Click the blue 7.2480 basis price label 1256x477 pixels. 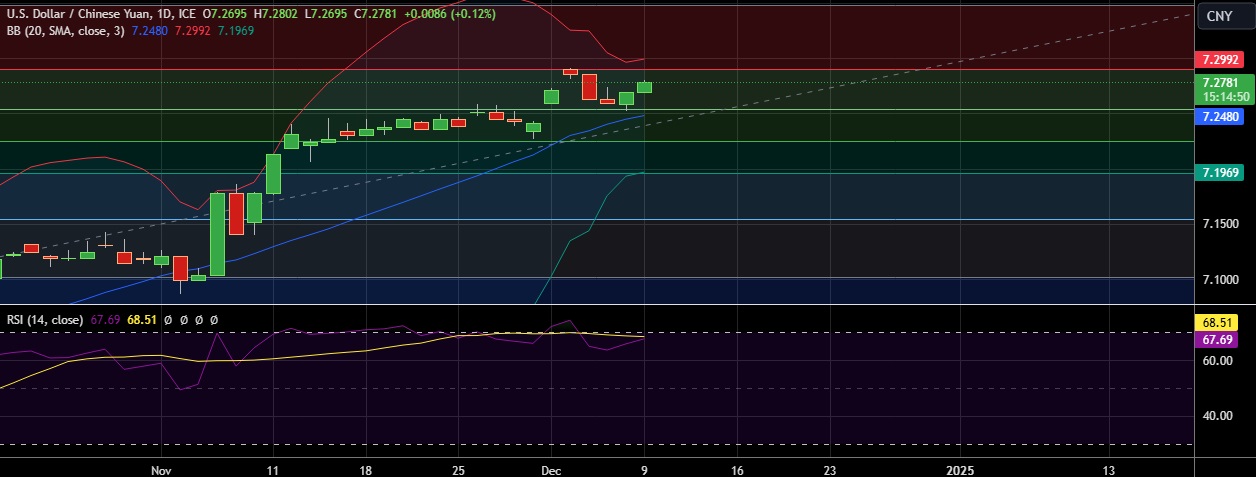click(x=1221, y=117)
